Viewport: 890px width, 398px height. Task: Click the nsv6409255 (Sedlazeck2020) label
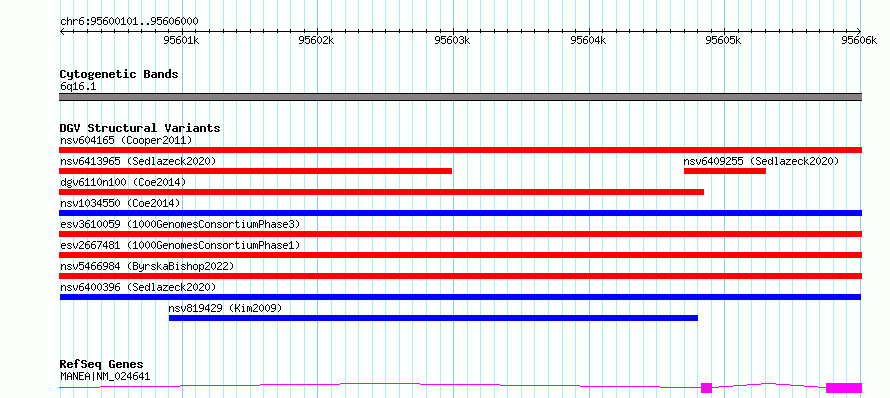761,161
